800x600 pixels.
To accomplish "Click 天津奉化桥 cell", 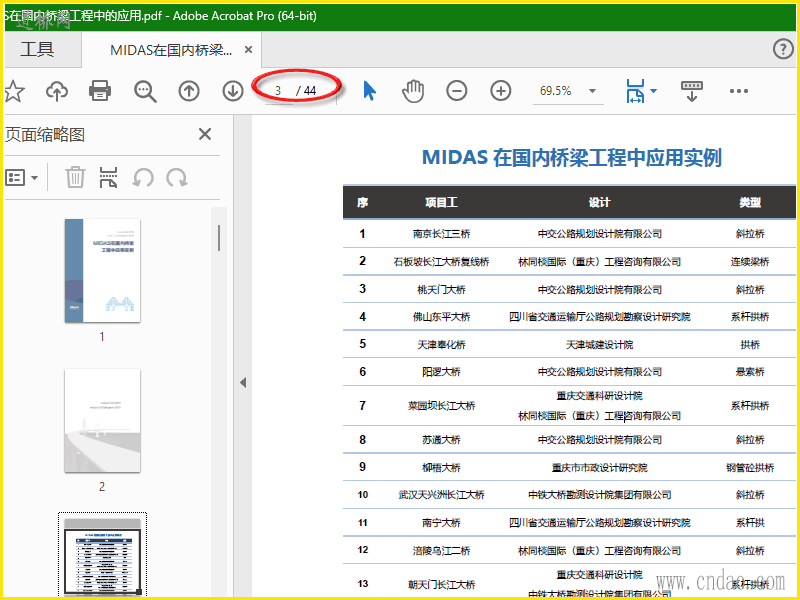I will pyautogui.click(x=441, y=344).
